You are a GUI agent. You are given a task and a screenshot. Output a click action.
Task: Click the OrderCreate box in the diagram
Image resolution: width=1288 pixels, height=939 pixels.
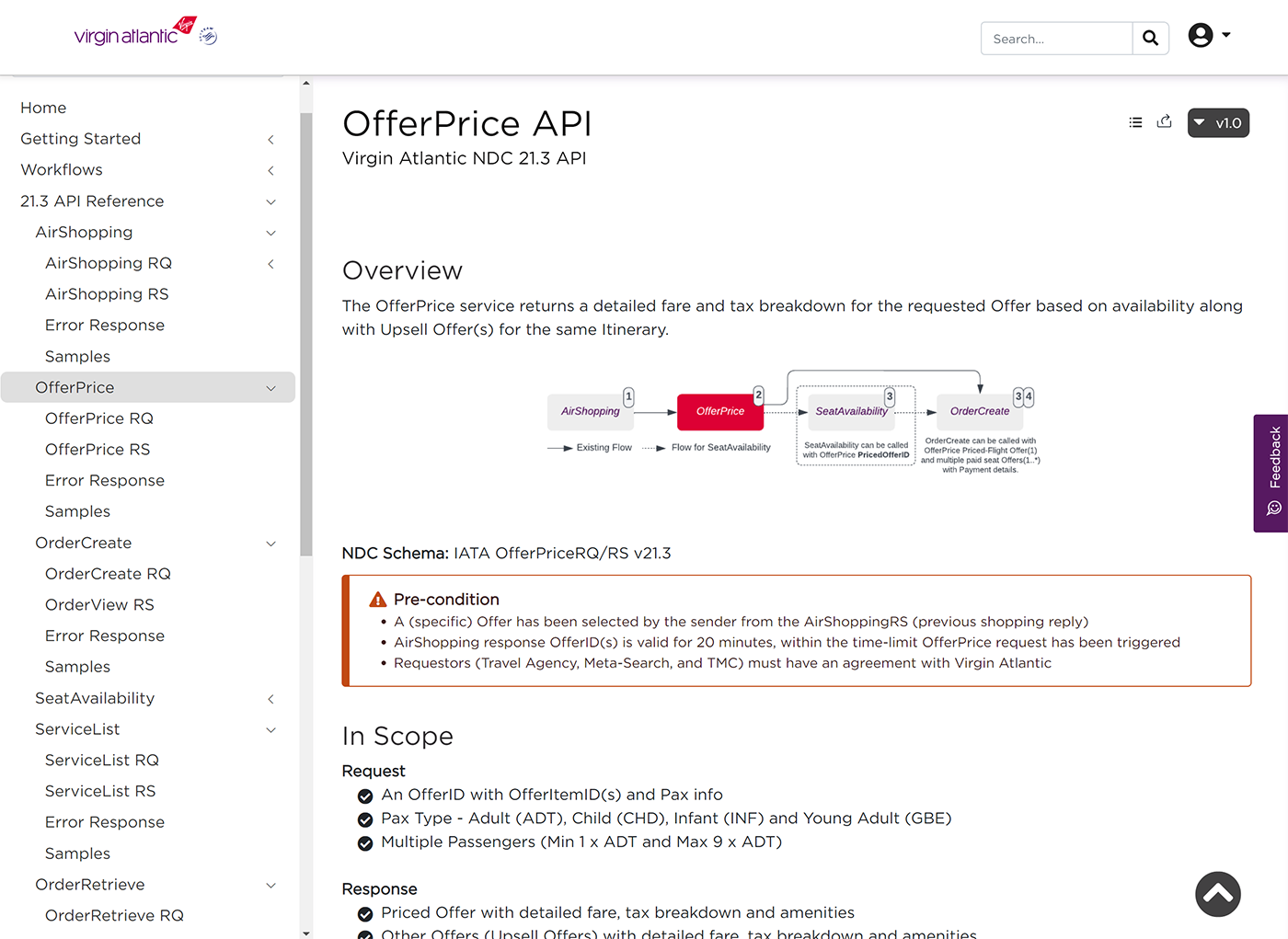click(980, 412)
